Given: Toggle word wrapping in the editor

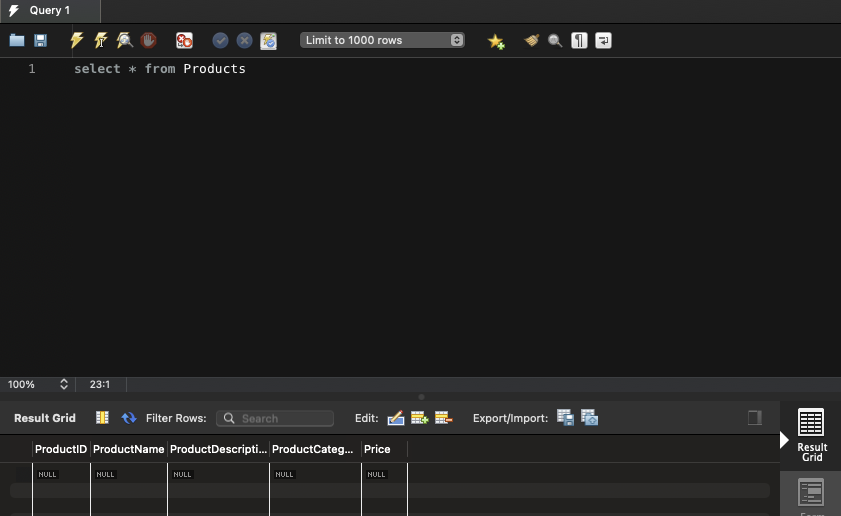Looking at the screenshot, I should pos(603,41).
